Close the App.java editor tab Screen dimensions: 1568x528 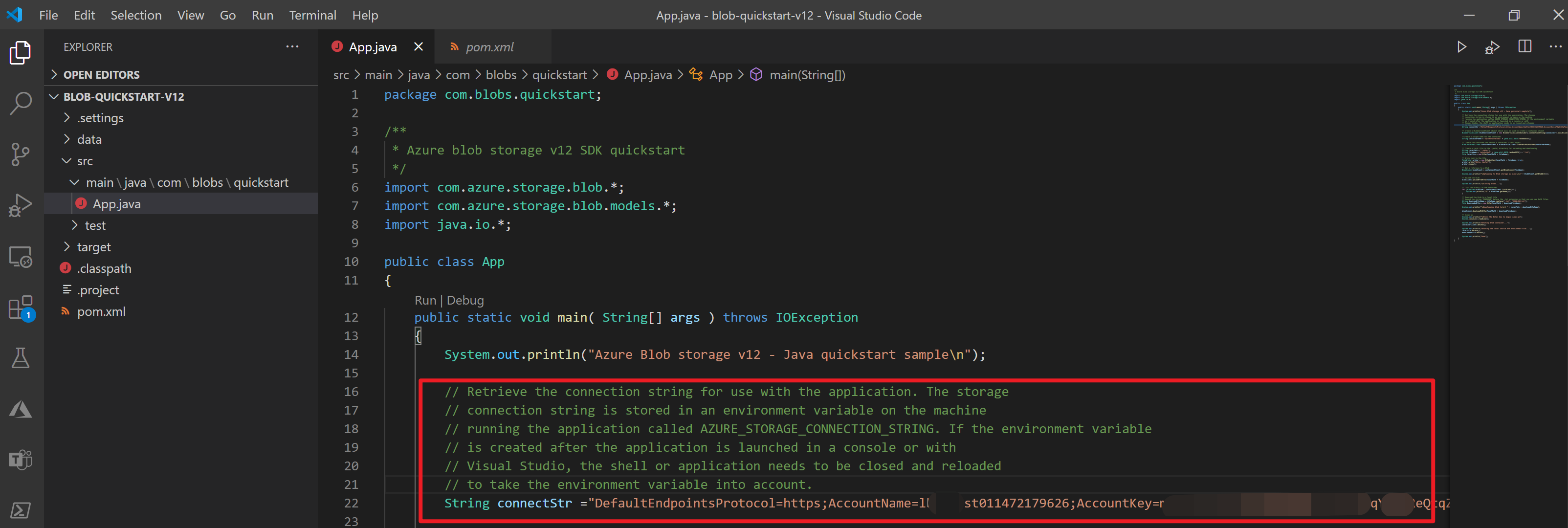(418, 47)
